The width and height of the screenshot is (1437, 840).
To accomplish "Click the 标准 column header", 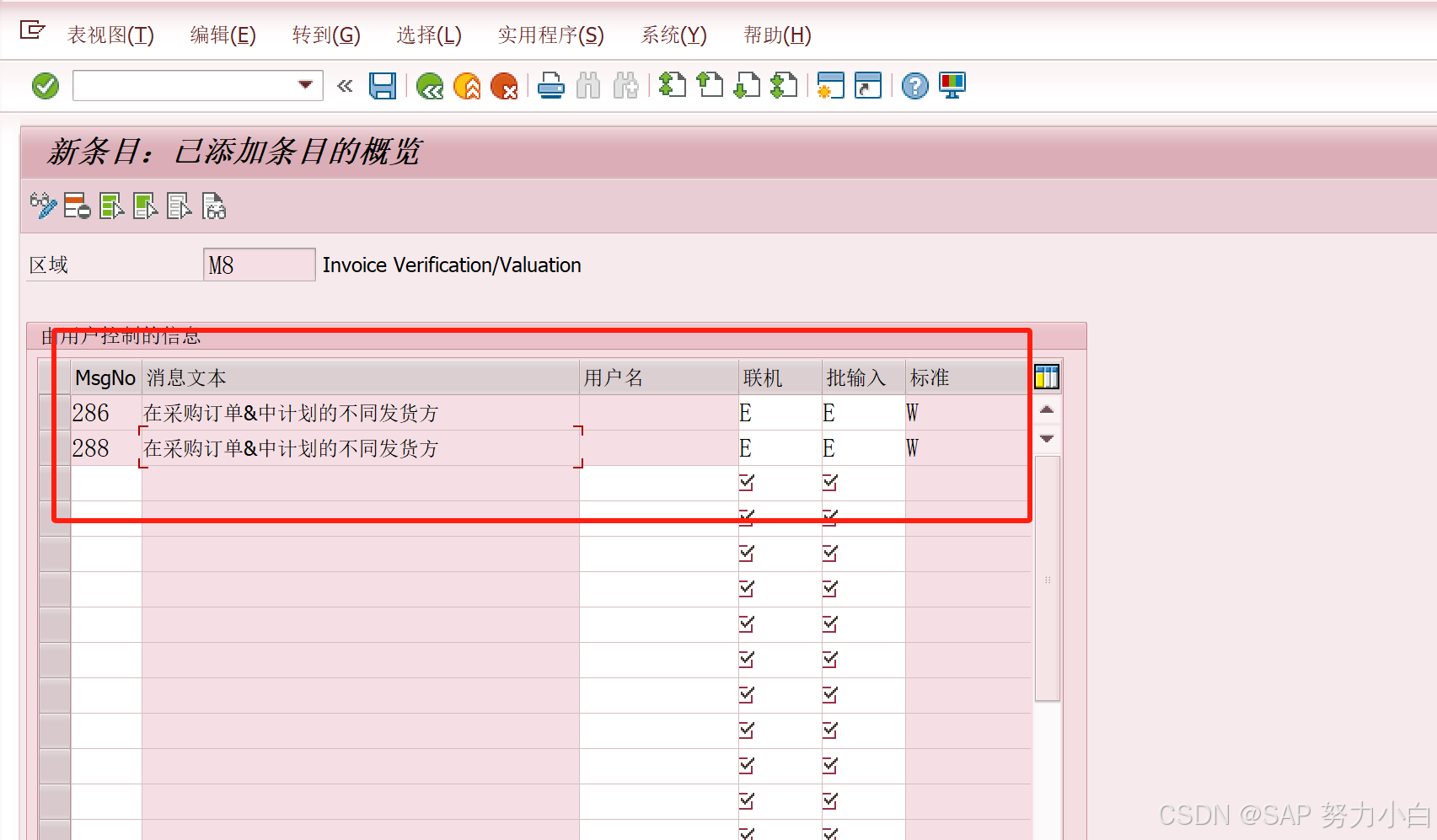I will pos(968,377).
